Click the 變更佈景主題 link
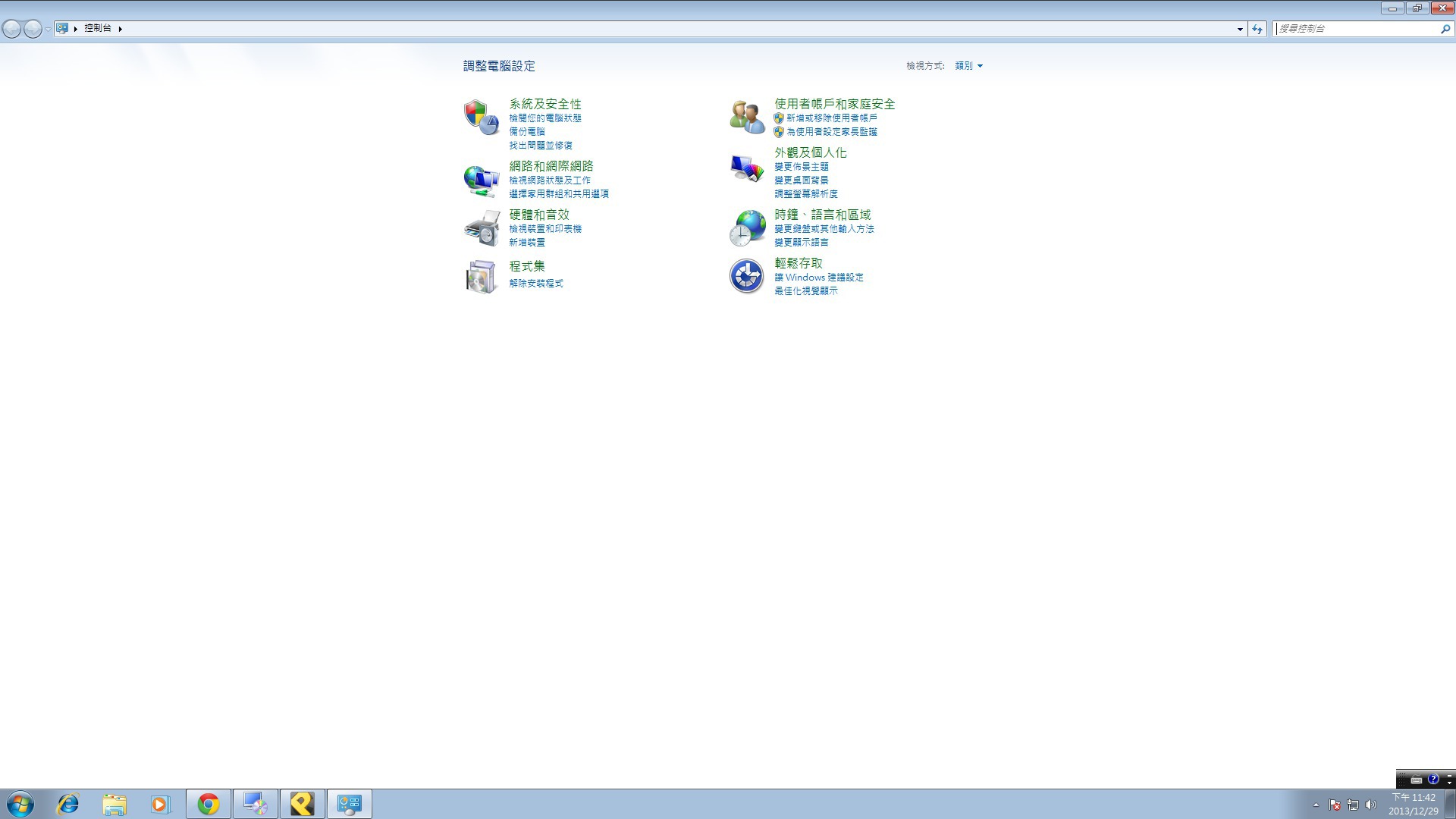Image resolution: width=1456 pixels, height=819 pixels. [802, 167]
